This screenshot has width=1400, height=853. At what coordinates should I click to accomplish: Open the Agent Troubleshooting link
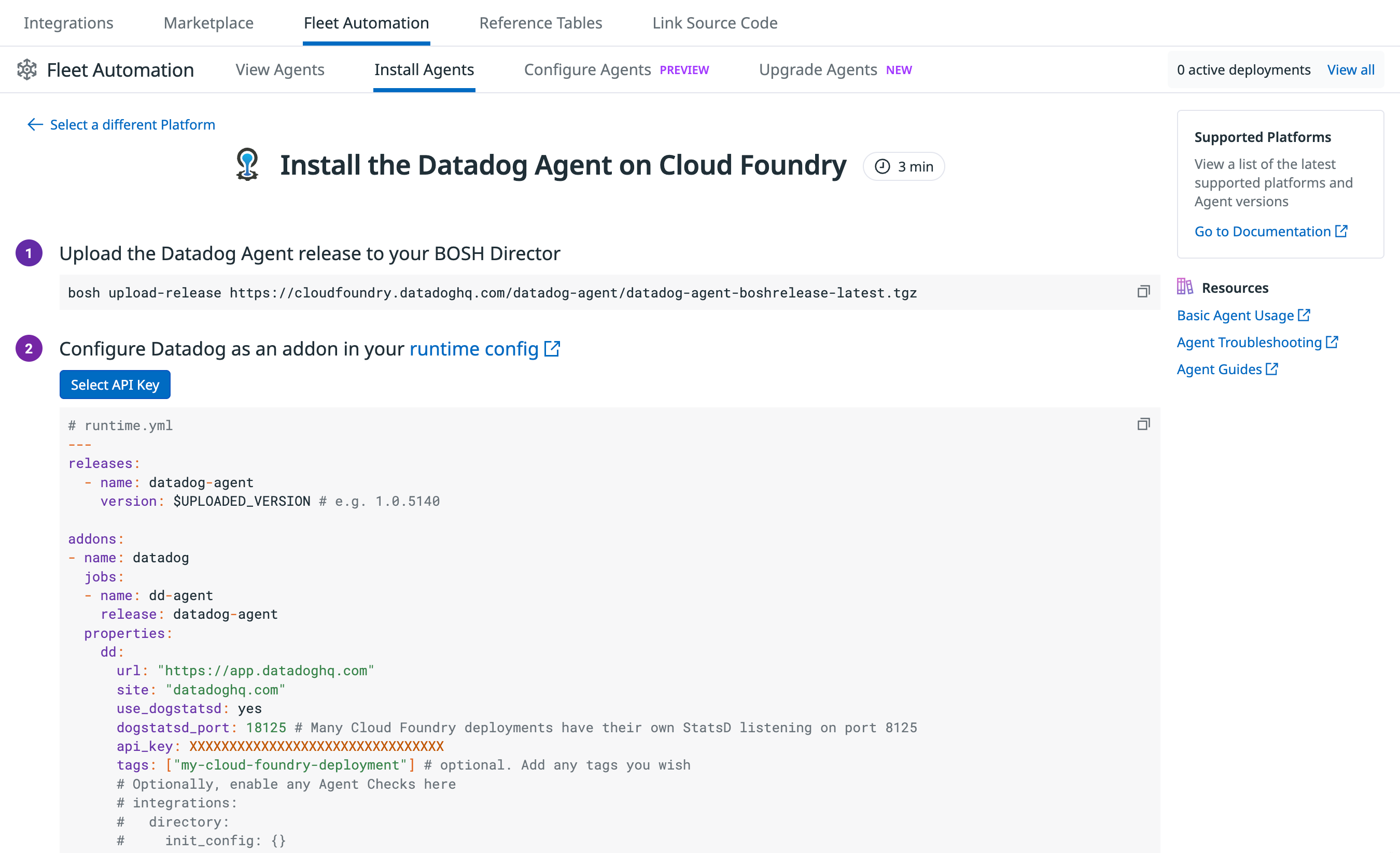pyautogui.click(x=1250, y=342)
